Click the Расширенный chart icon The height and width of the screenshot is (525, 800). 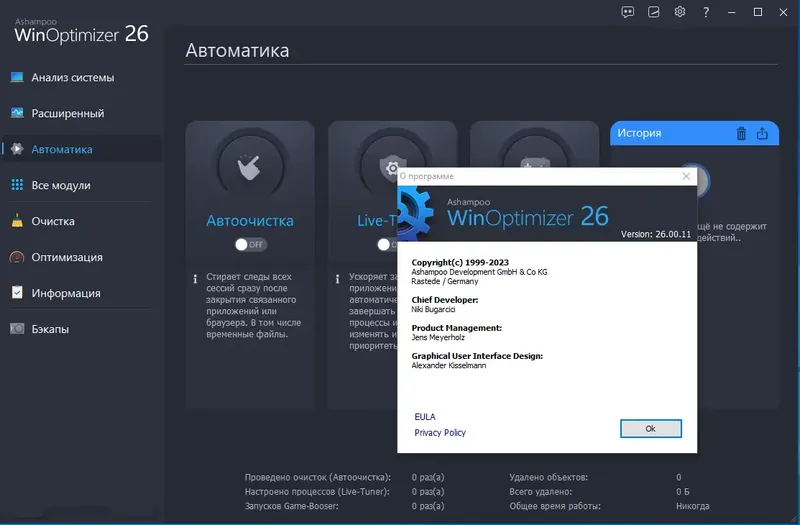pyautogui.click(x=17, y=113)
